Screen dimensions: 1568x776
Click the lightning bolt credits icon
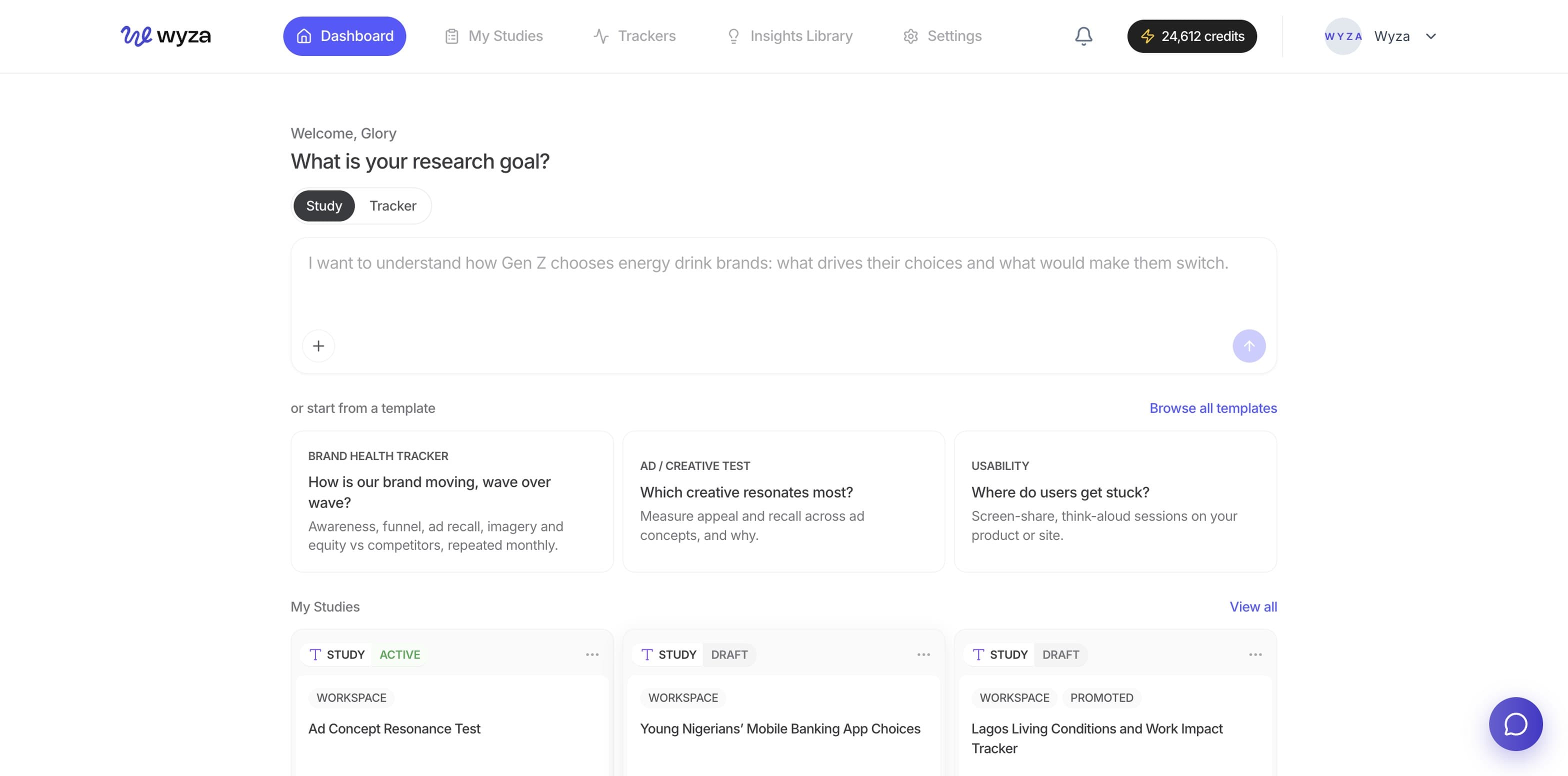(1147, 36)
